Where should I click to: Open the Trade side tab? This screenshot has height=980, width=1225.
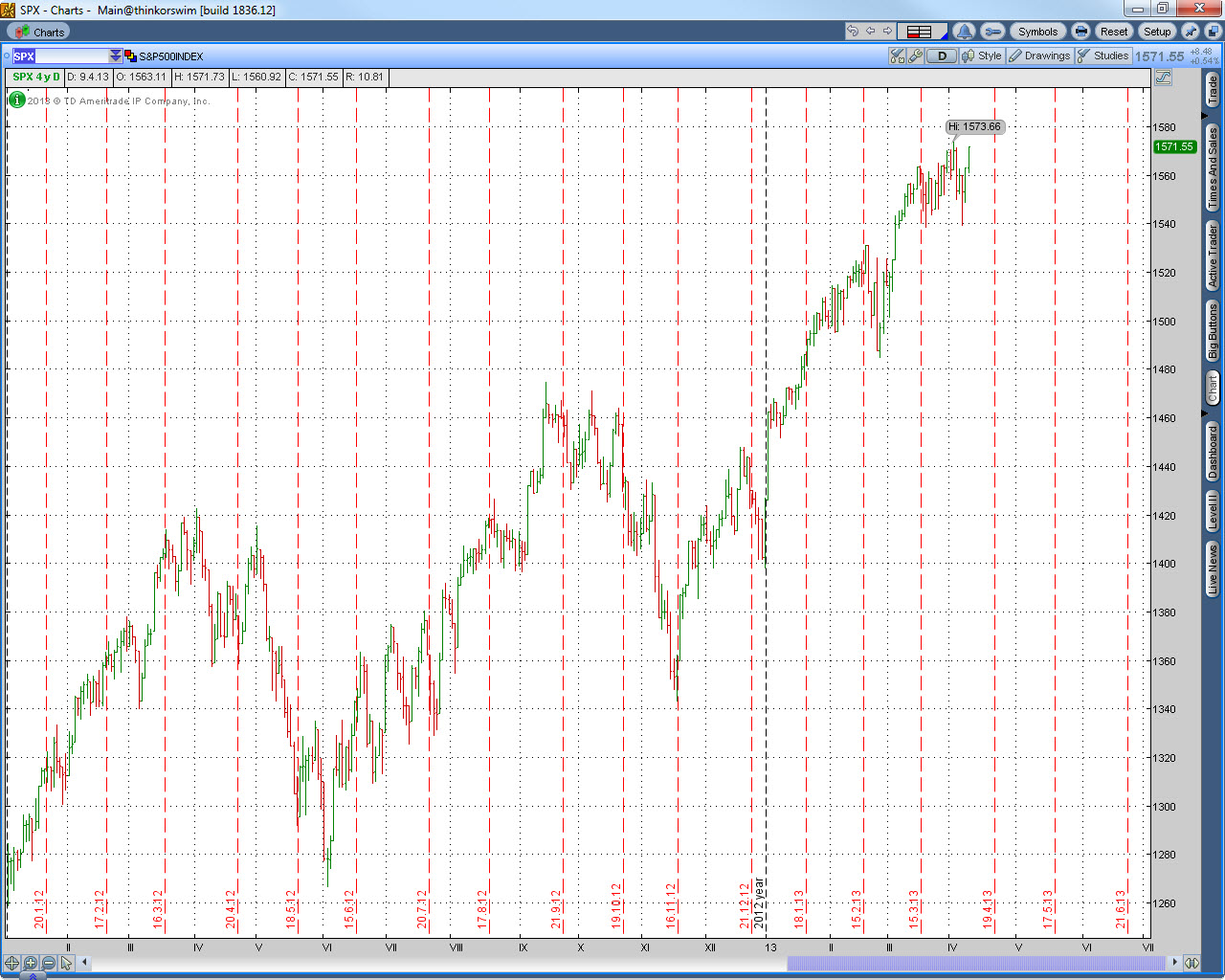[1213, 91]
